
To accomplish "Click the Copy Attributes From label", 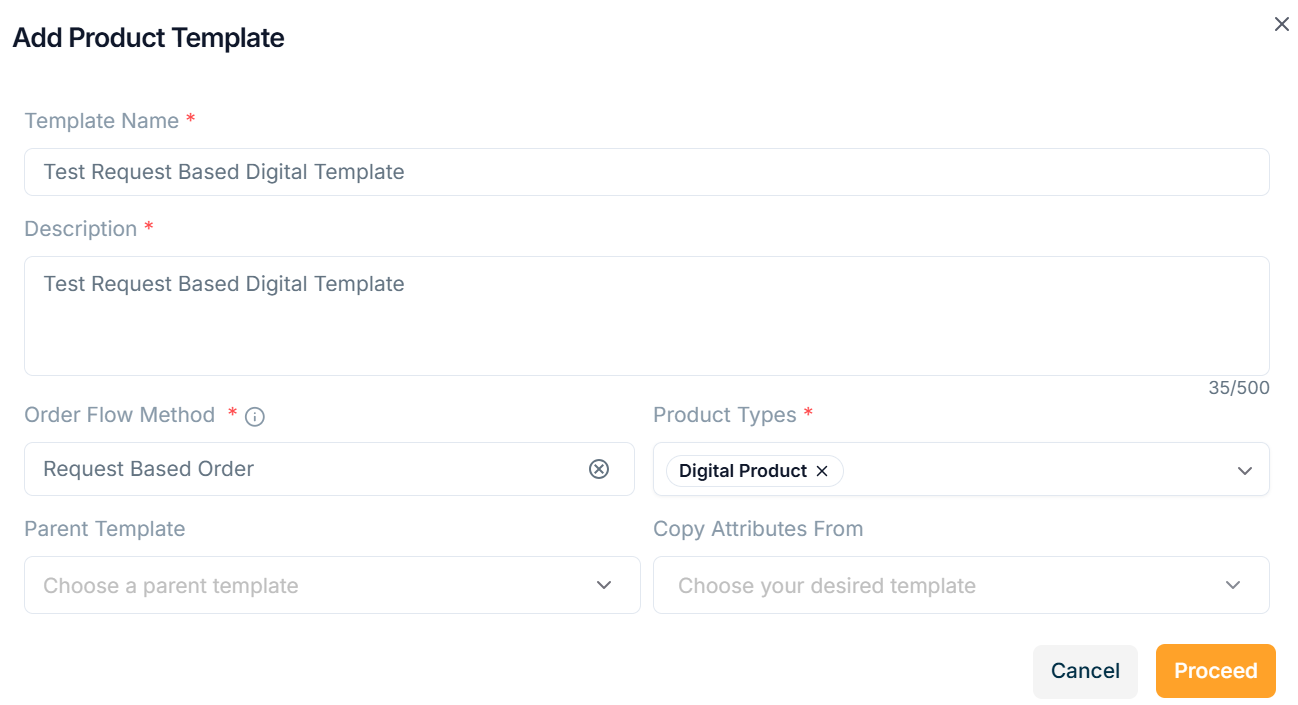I will [x=758, y=529].
